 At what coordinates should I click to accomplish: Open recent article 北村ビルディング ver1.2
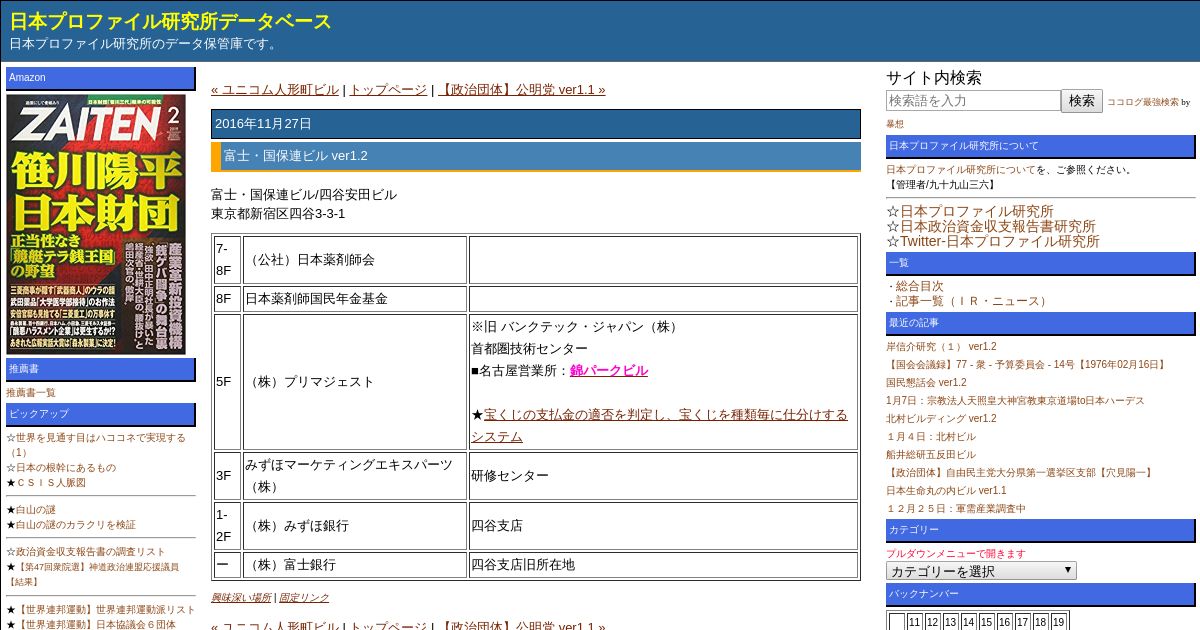point(941,419)
